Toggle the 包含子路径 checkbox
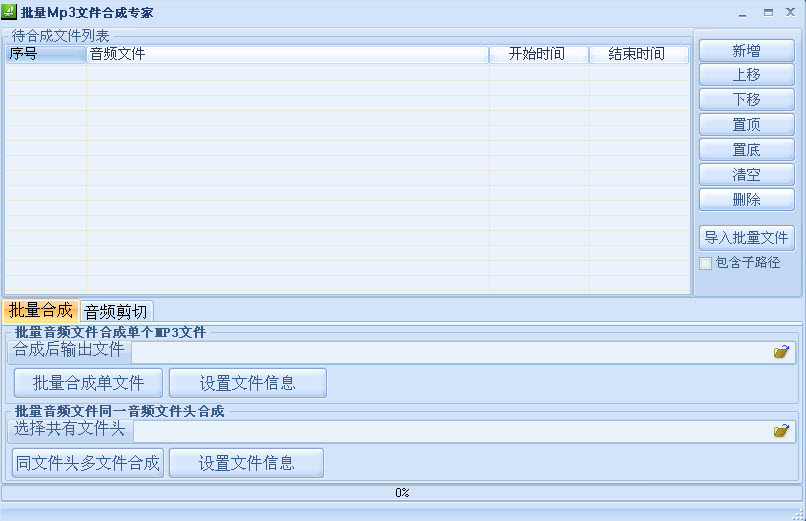This screenshot has width=806, height=521. (x=705, y=263)
